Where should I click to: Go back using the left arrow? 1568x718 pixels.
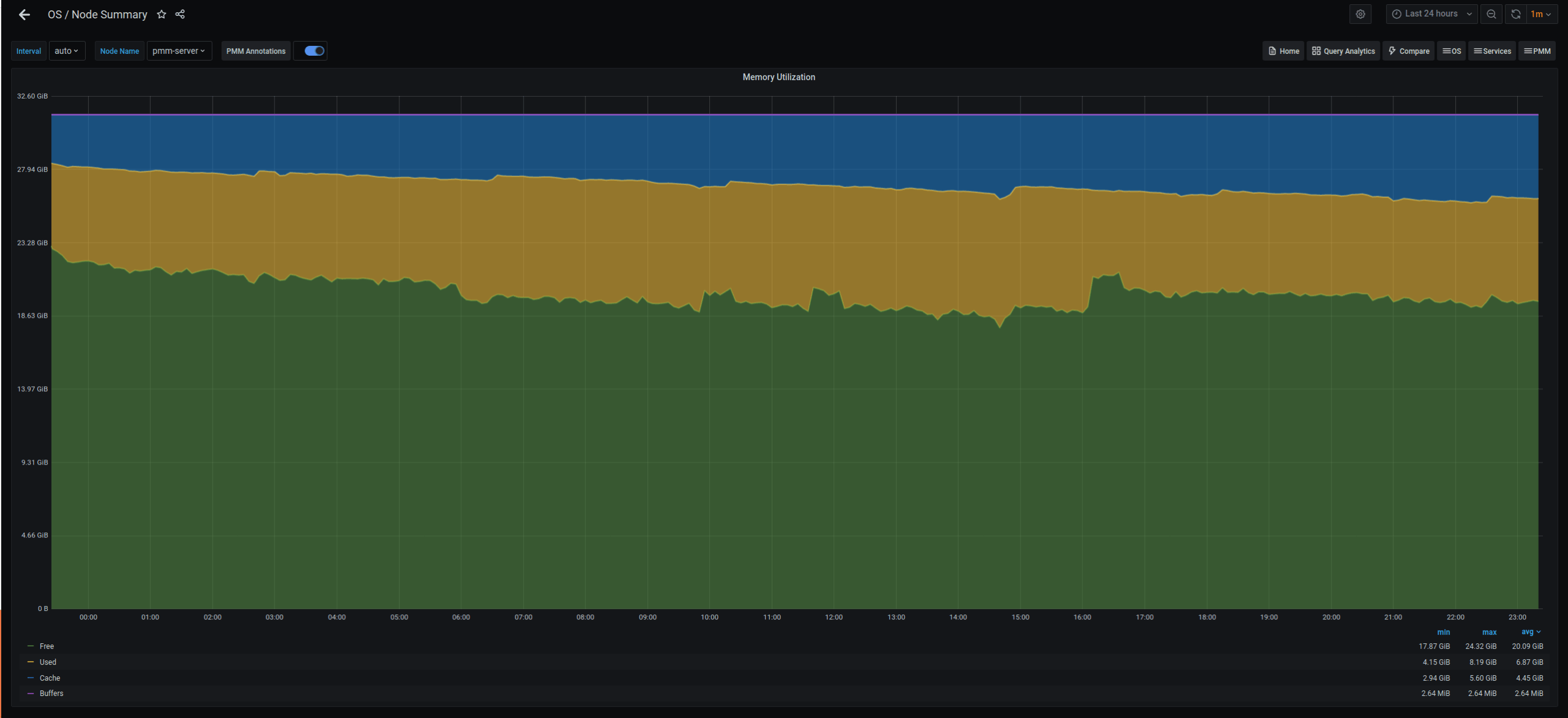pos(24,14)
